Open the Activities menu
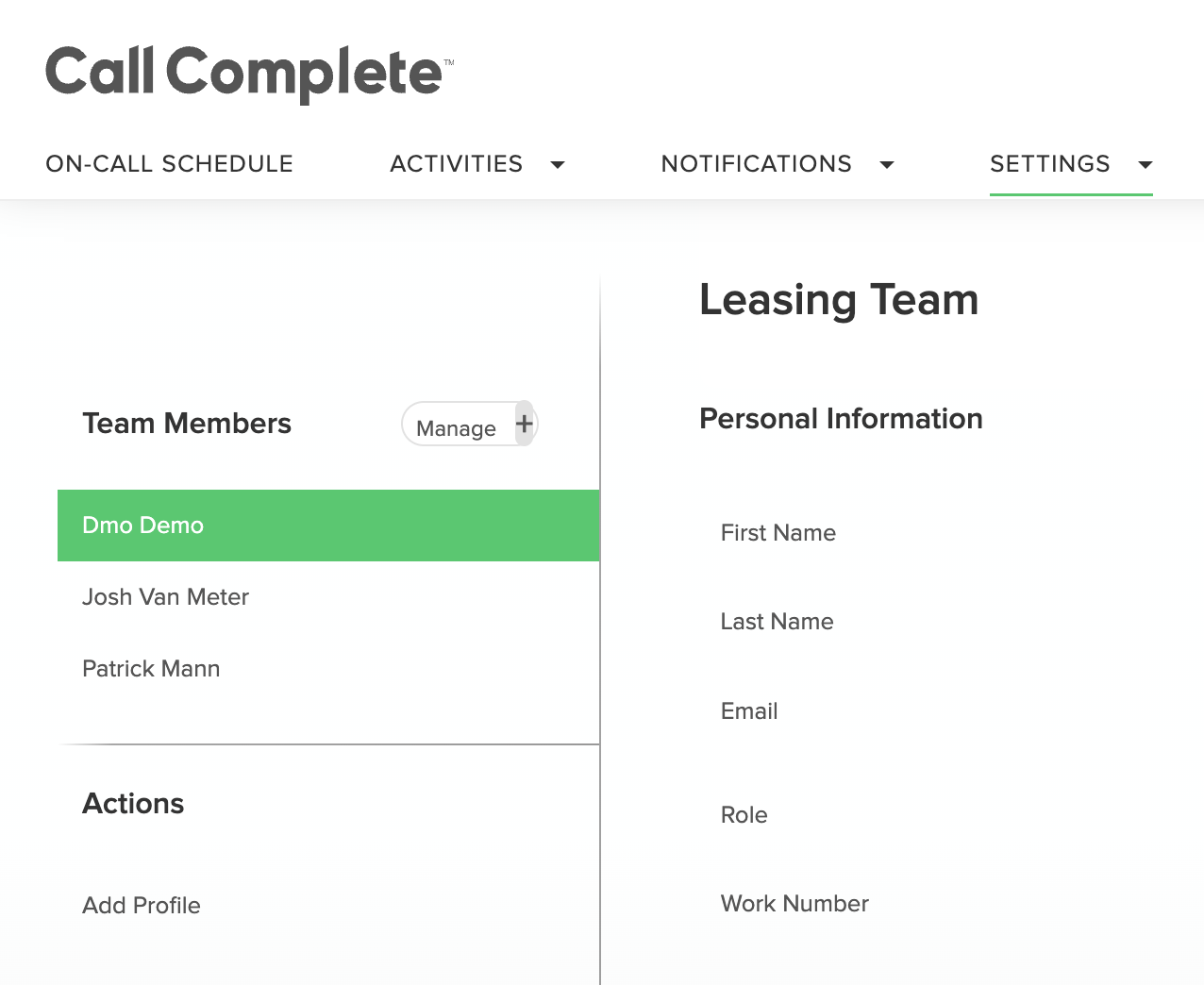1204x985 pixels. [x=457, y=164]
